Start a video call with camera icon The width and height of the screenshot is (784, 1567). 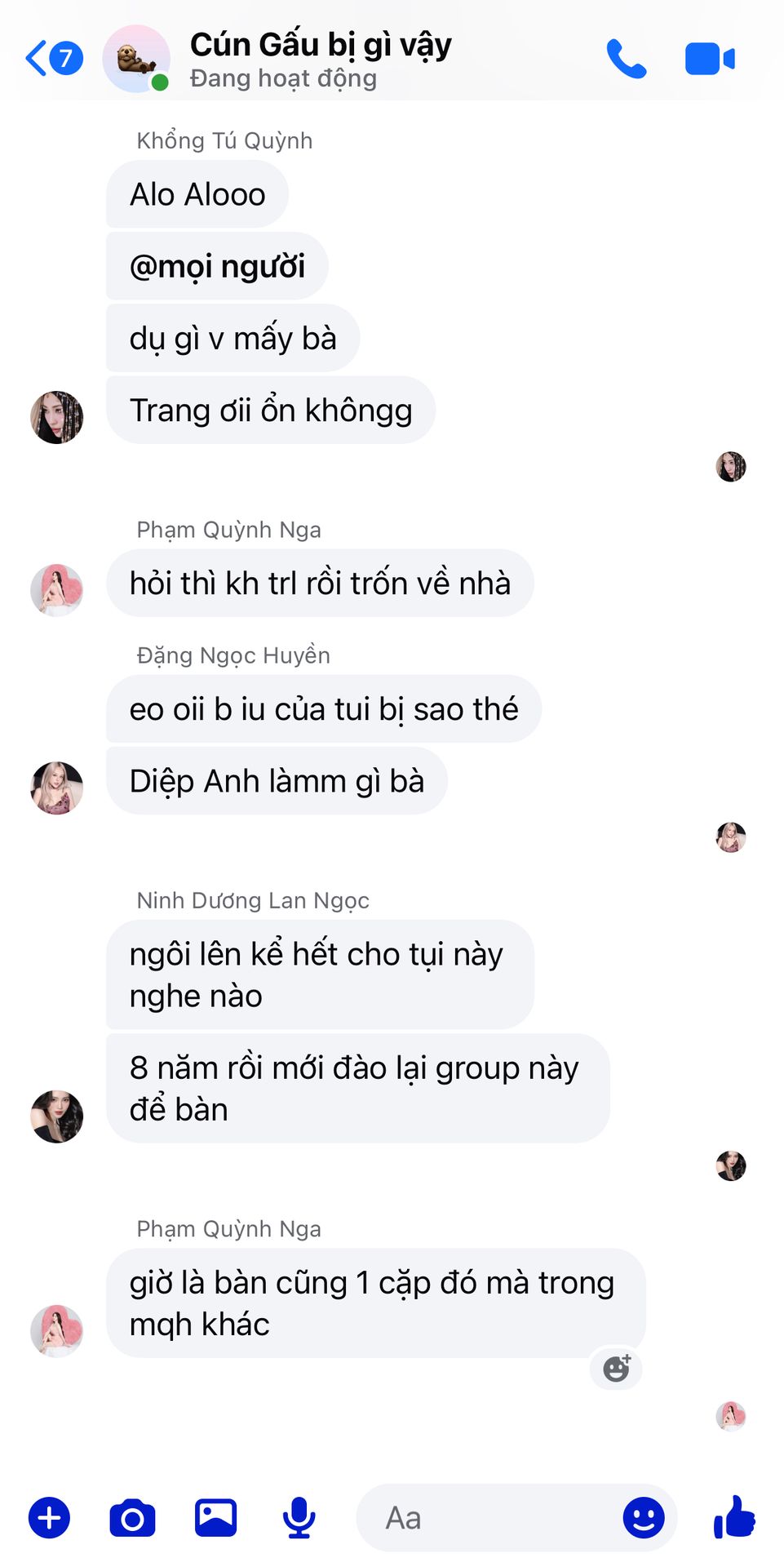pos(710,60)
